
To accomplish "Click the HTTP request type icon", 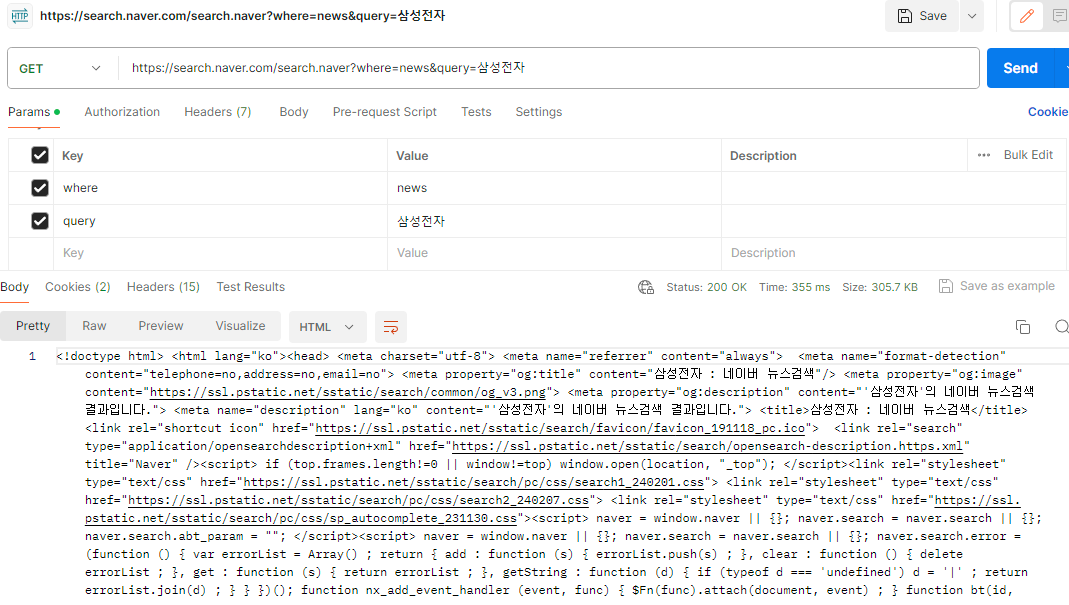I will (20, 15).
